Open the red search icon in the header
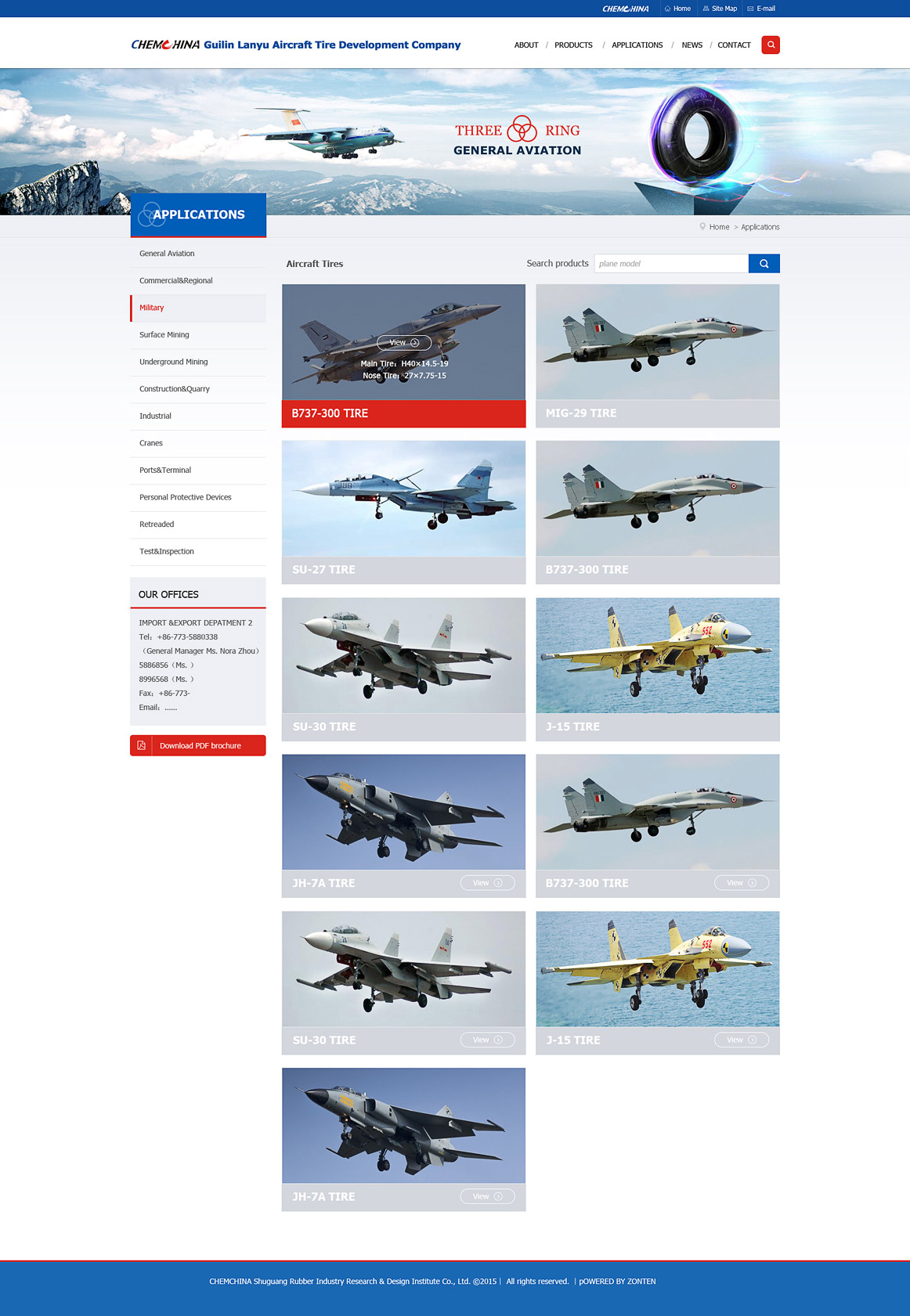910x1316 pixels. [771, 45]
